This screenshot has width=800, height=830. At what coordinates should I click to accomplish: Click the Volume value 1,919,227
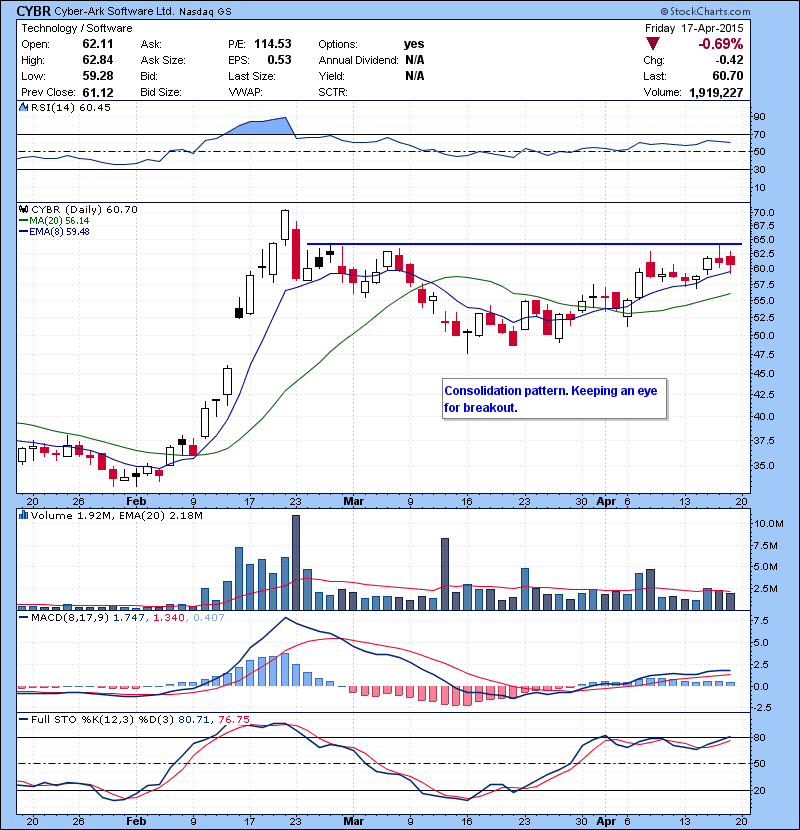(x=716, y=92)
